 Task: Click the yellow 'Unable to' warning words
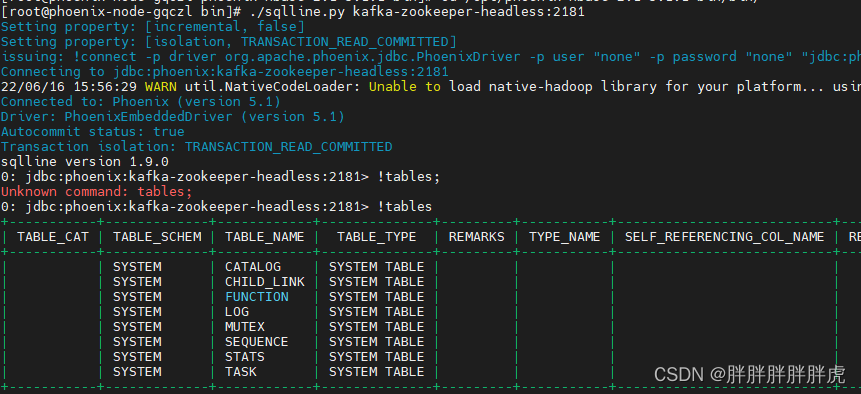coord(405,87)
